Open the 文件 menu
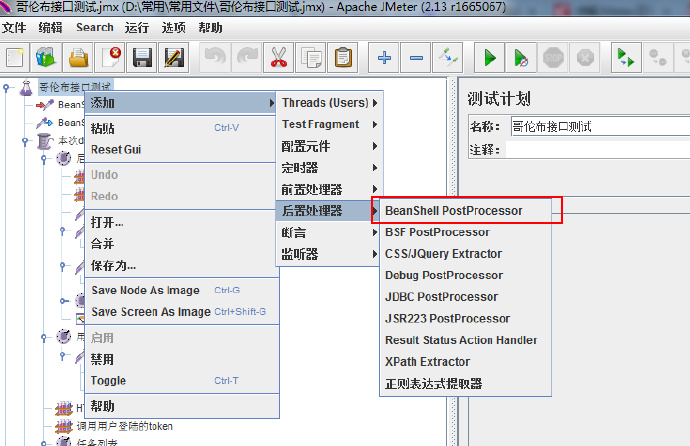This screenshot has width=690, height=446. (x=14, y=28)
